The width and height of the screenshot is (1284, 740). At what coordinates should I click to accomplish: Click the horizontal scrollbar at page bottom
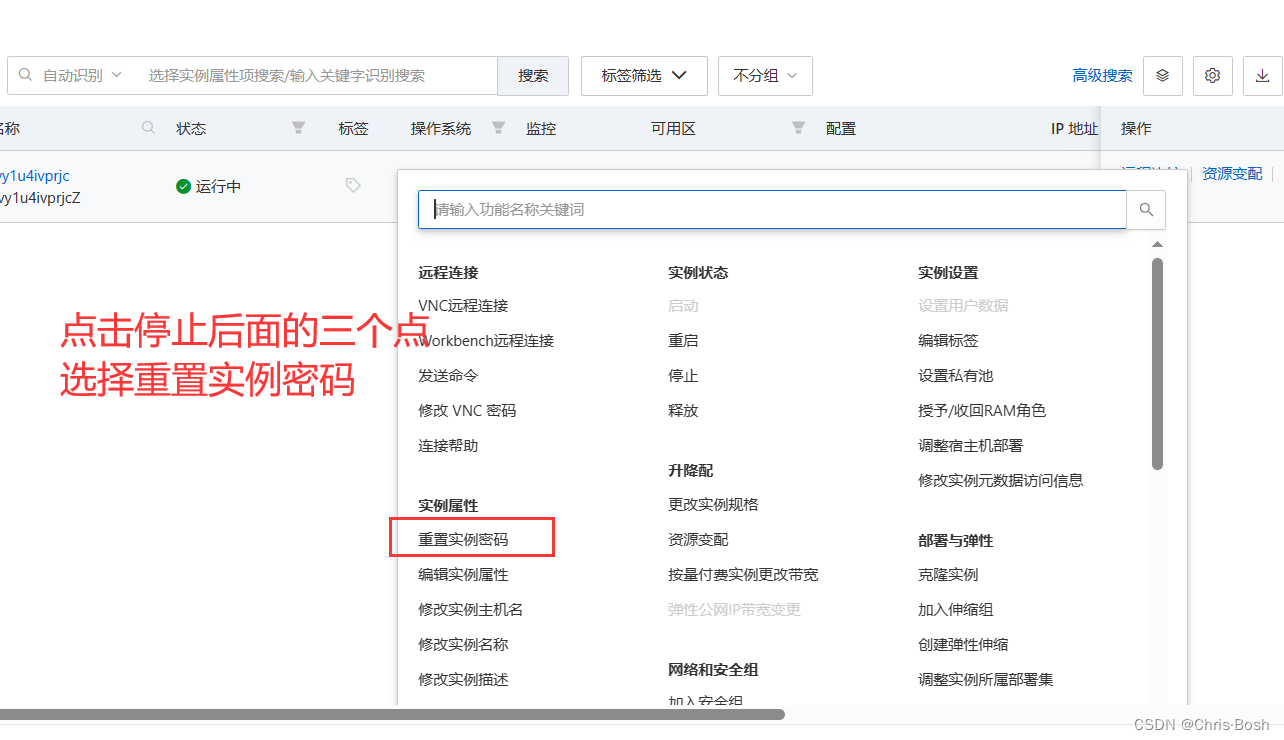pos(392,714)
